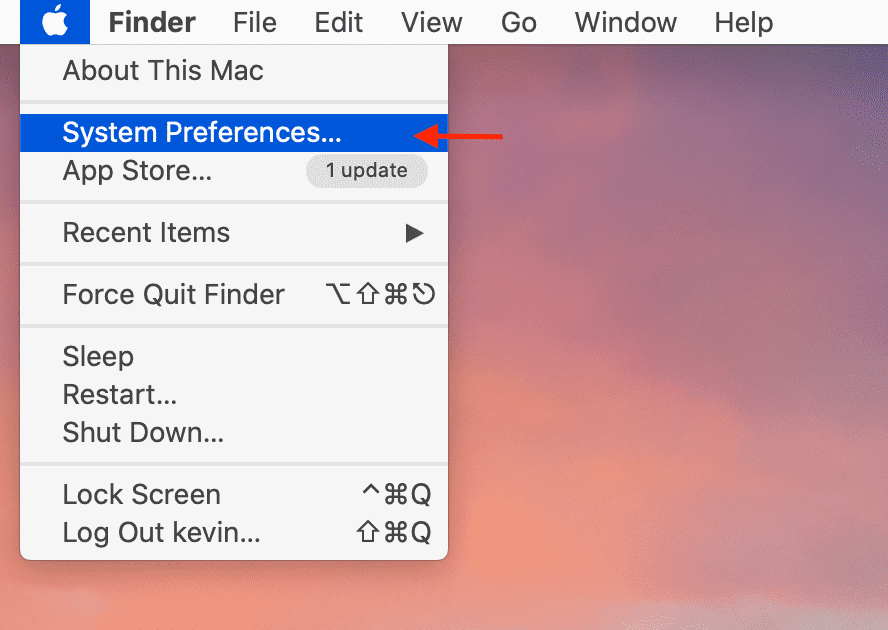This screenshot has width=888, height=630.
Task: Select About This Mac
Action: point(234,71)
